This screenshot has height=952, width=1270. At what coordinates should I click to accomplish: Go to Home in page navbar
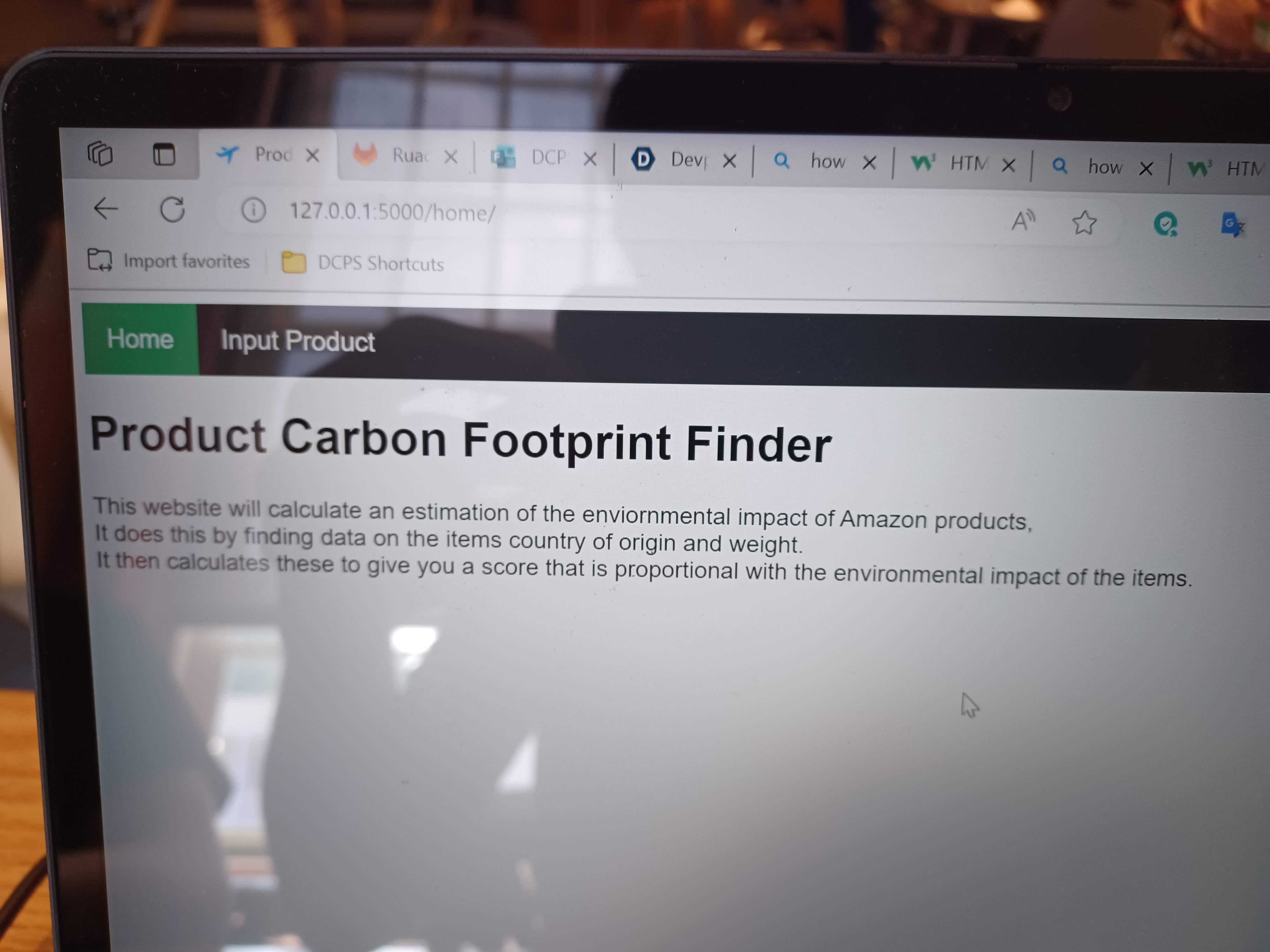tap(140, 339)
